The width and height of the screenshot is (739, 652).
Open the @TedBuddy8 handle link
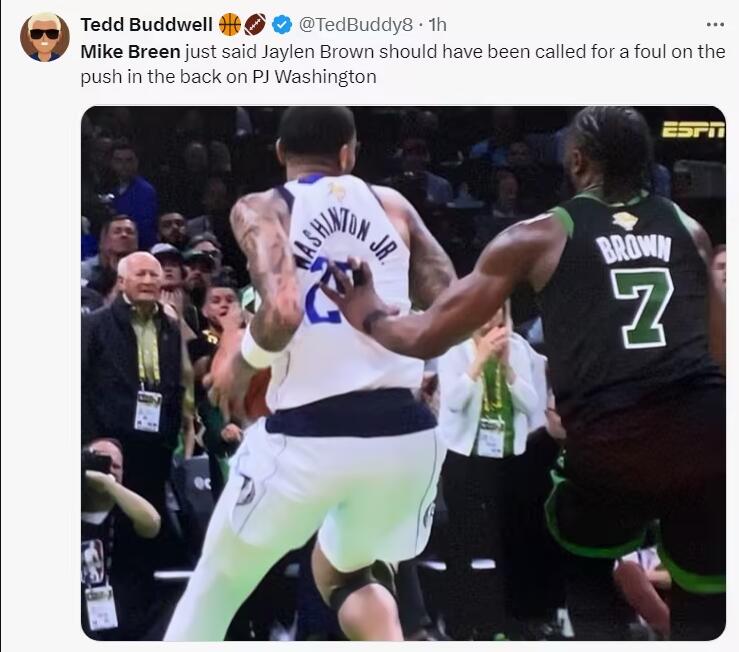(356, 25)
